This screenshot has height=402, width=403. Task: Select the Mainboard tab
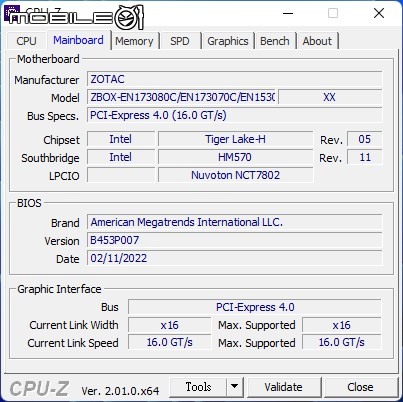click(78, 40)
